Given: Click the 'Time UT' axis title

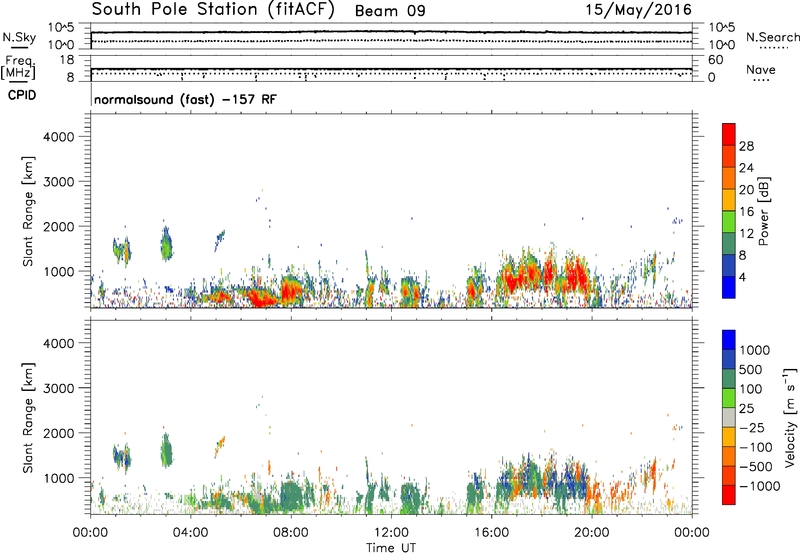Looking at the screenshot, I should (x=391, y=548).
